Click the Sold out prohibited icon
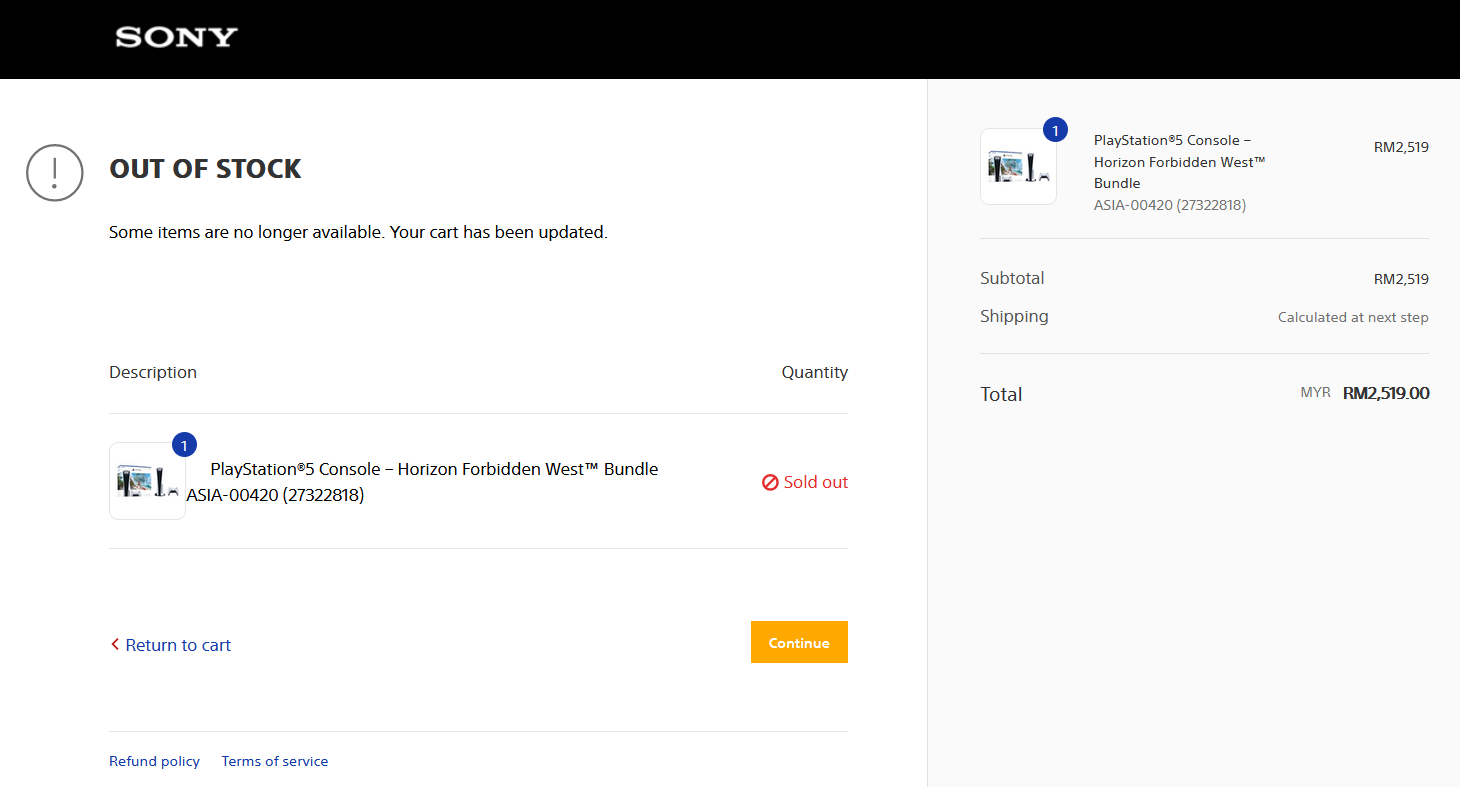1460x787 pixels. click(x=770, y=482)
